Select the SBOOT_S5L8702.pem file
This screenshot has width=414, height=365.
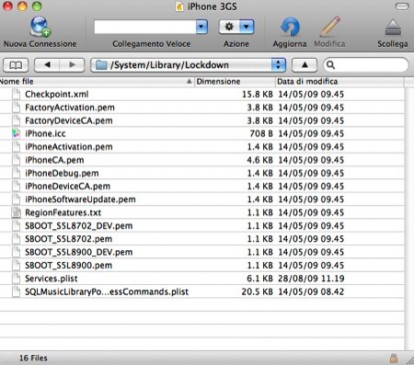(x=68, y=239)
